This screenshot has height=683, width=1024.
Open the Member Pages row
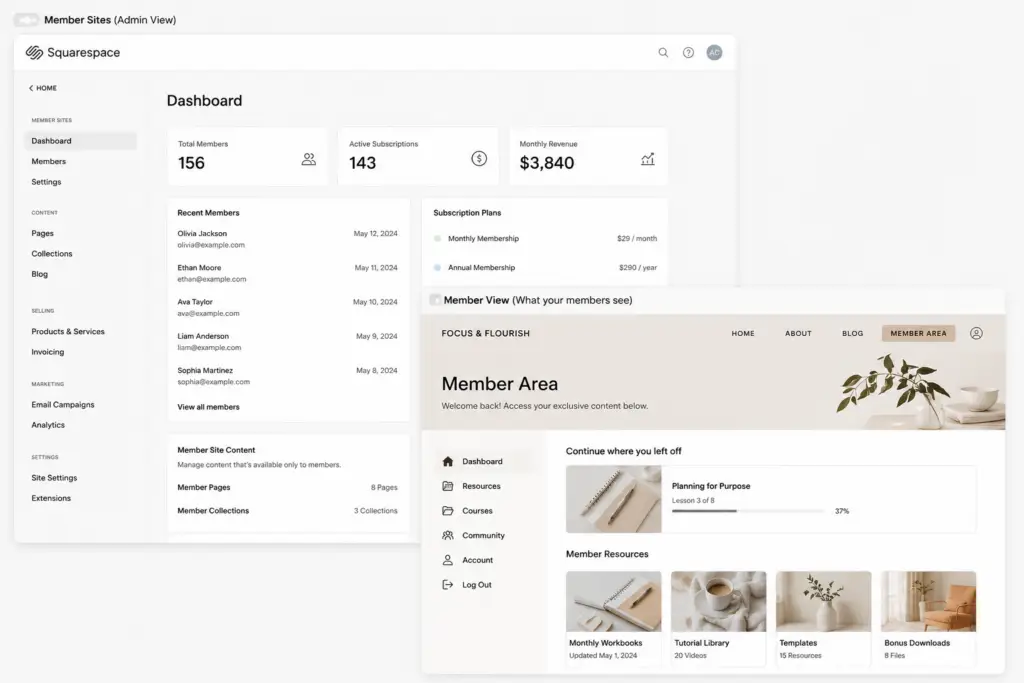pyautogui.click(x=287, y=487)
